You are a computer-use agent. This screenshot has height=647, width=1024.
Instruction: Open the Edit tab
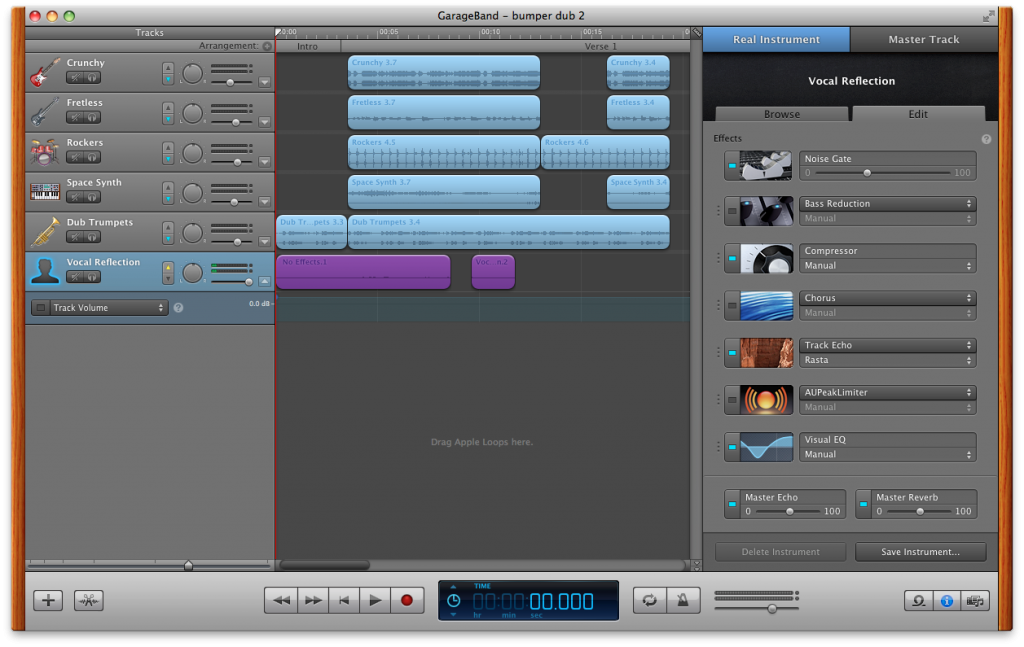pyautogui.click(x=918, y=114)
